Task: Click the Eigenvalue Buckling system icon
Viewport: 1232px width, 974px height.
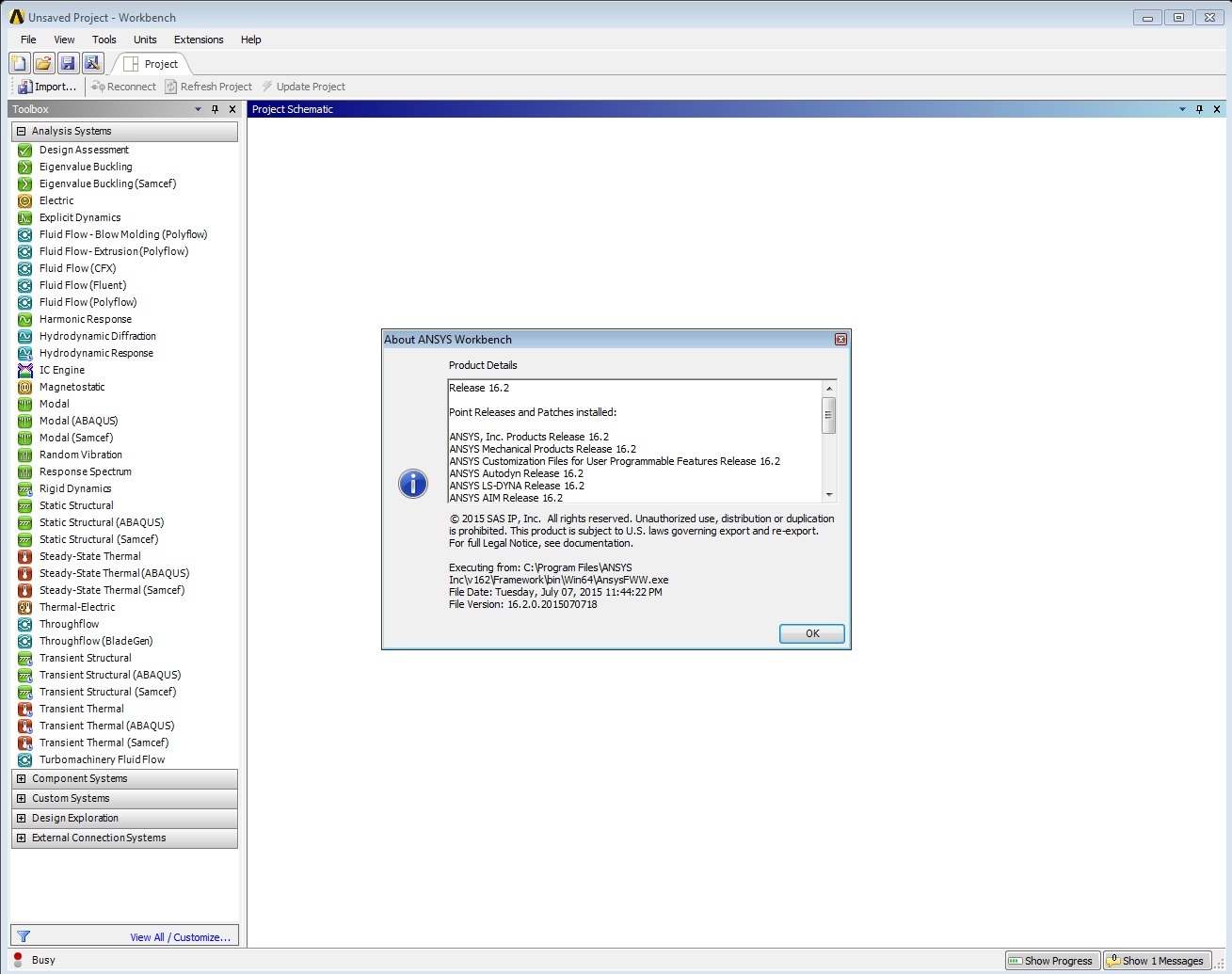Action: pos(25,167)
